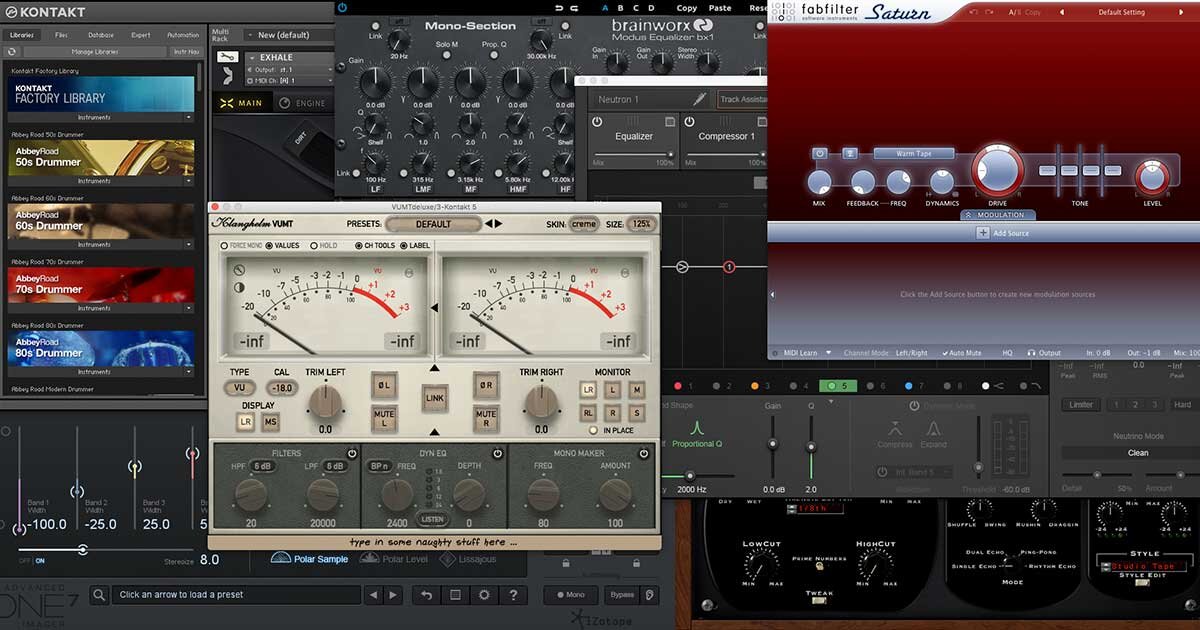
Task: Expand the 50s Drummer Instruments arrow
Action: point(187,182)
